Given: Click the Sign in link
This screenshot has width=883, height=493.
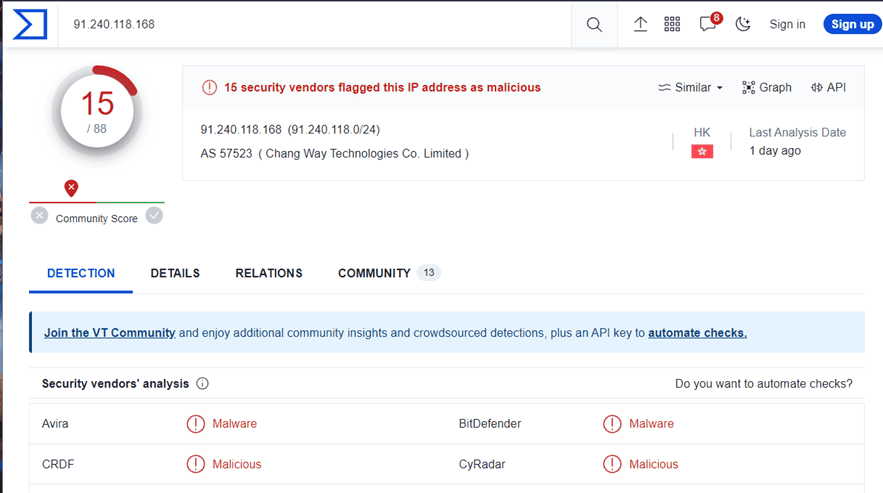Looking at the screenshot, I should click(x=787, y=24).
